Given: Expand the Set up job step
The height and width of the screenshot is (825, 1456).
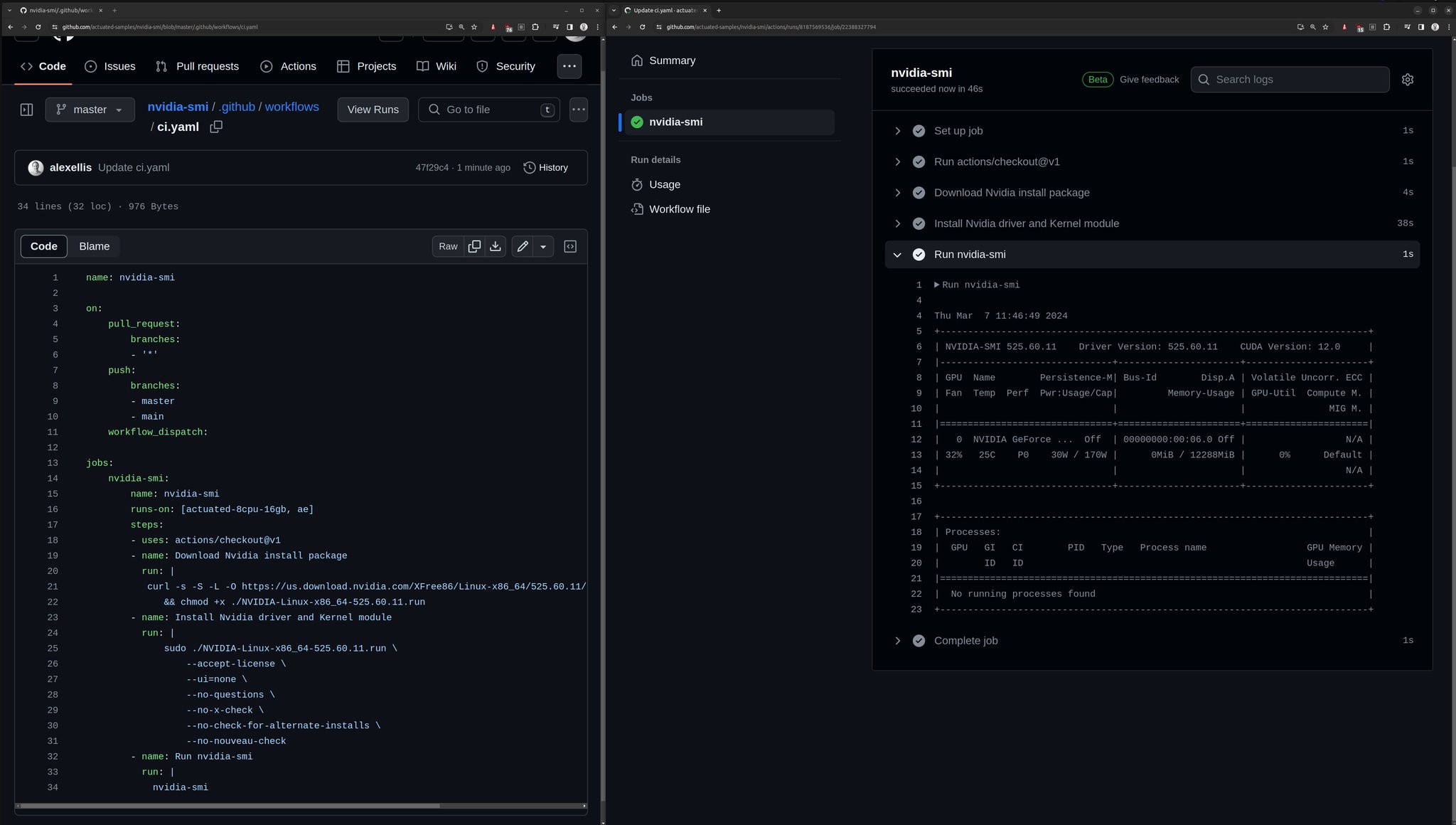Looking at the screenshot, I should (898, 131).
